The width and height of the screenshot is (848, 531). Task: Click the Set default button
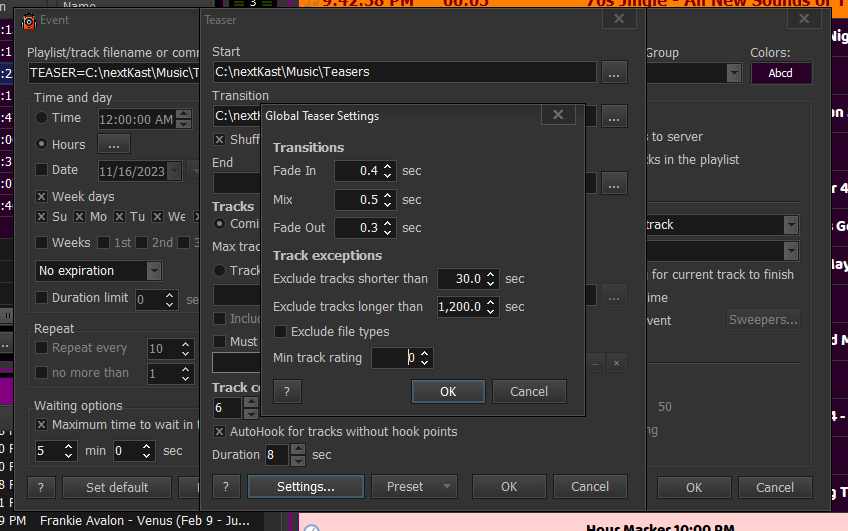116,488
